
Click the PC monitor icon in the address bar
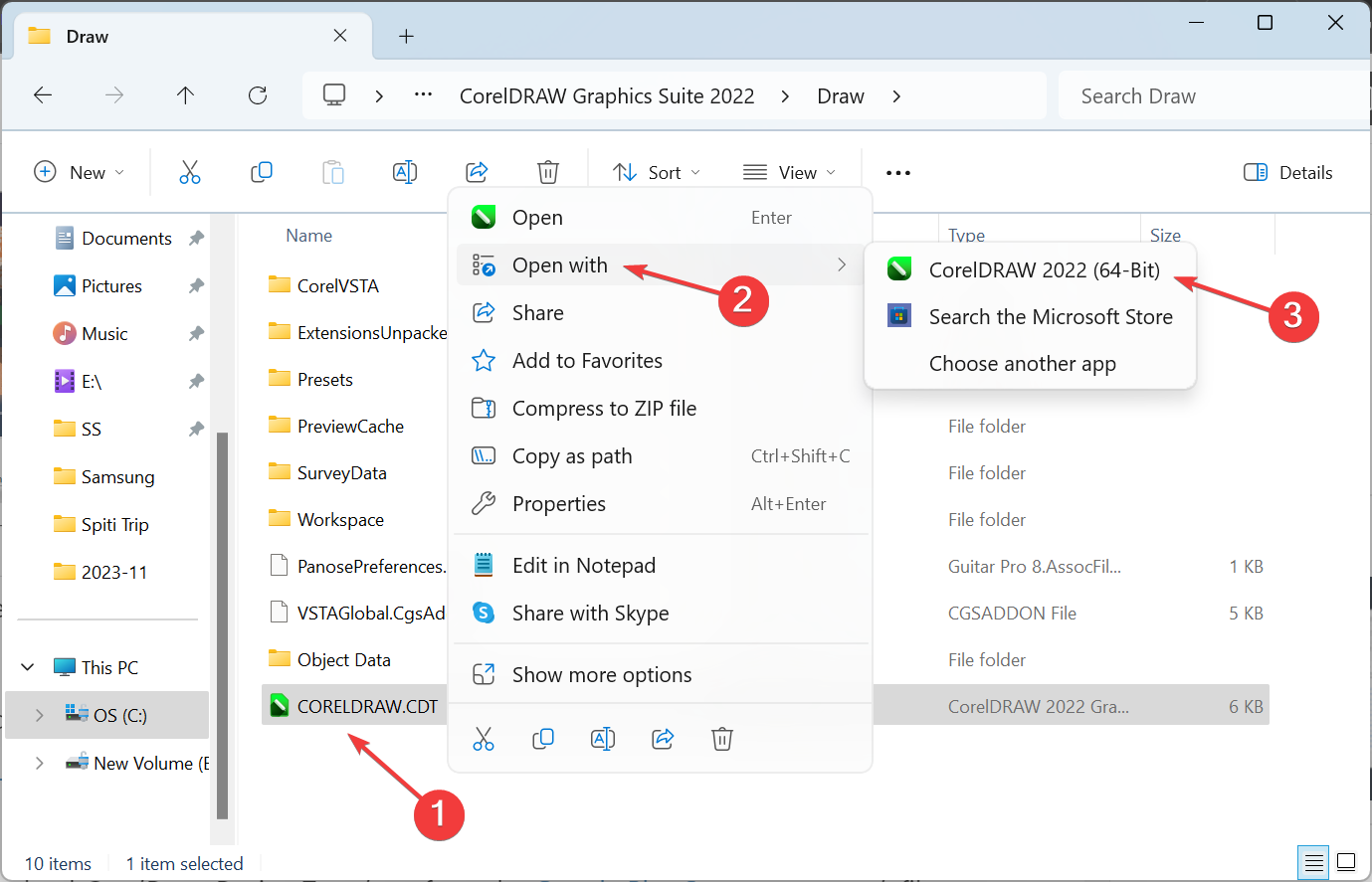(x=334, y=95)
